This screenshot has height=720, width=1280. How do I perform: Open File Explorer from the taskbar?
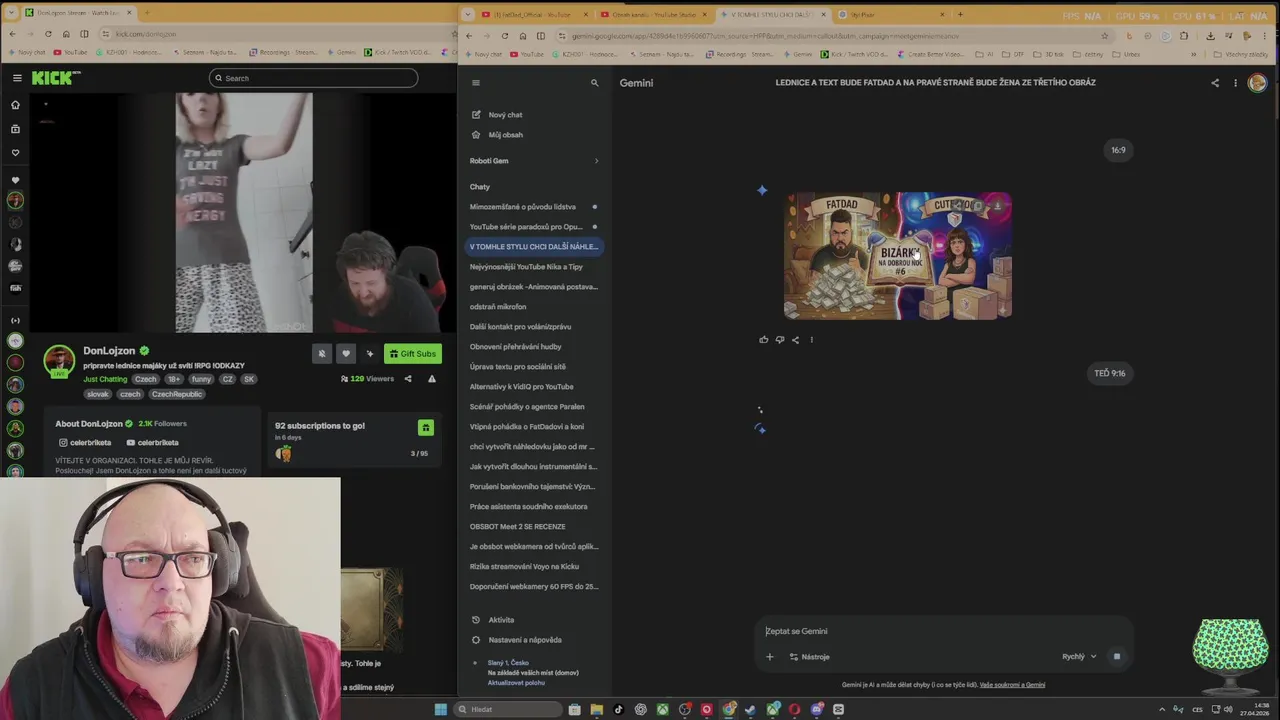[x=597, y=709]
